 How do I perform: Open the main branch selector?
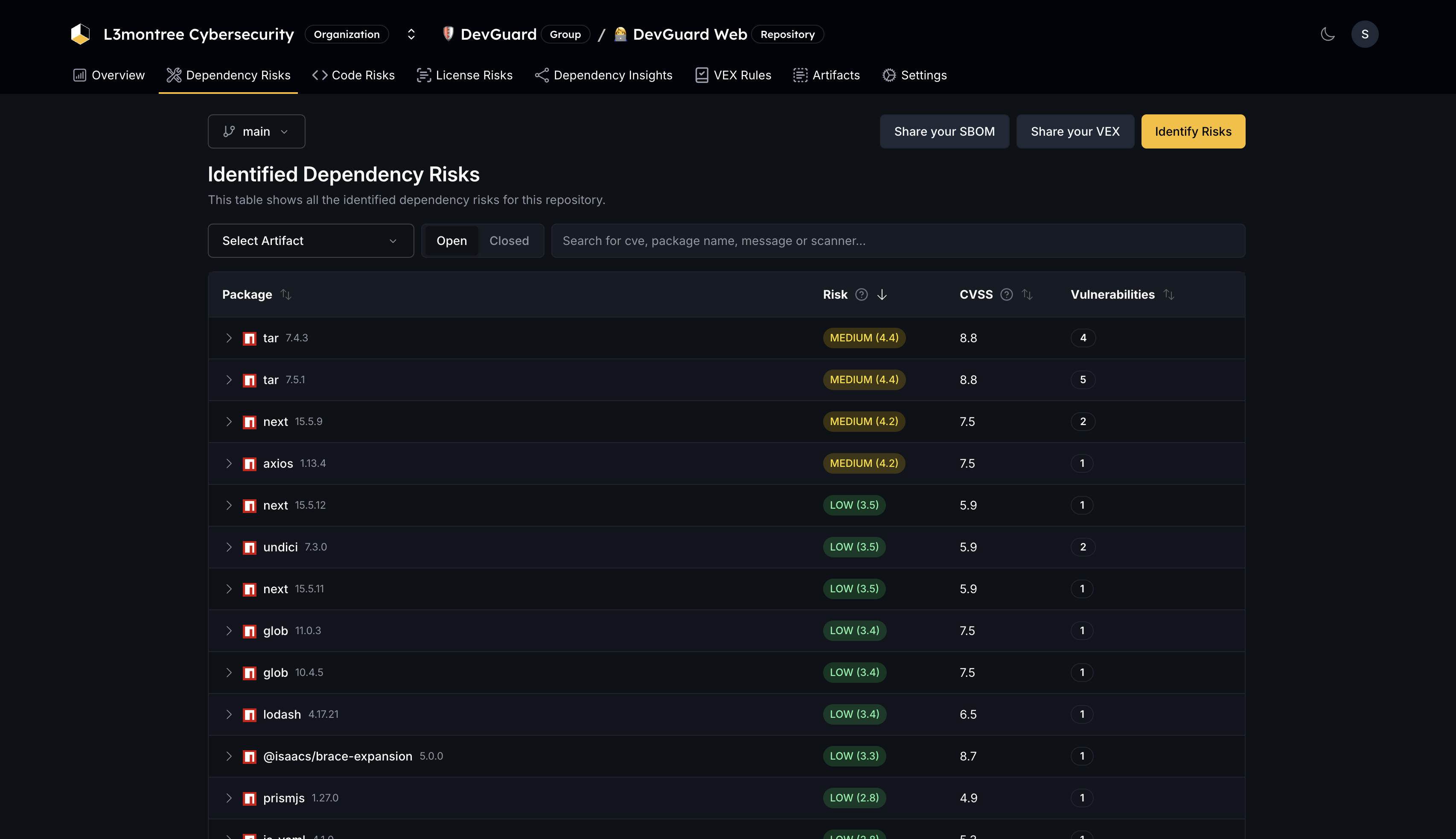tap(256, 131)
